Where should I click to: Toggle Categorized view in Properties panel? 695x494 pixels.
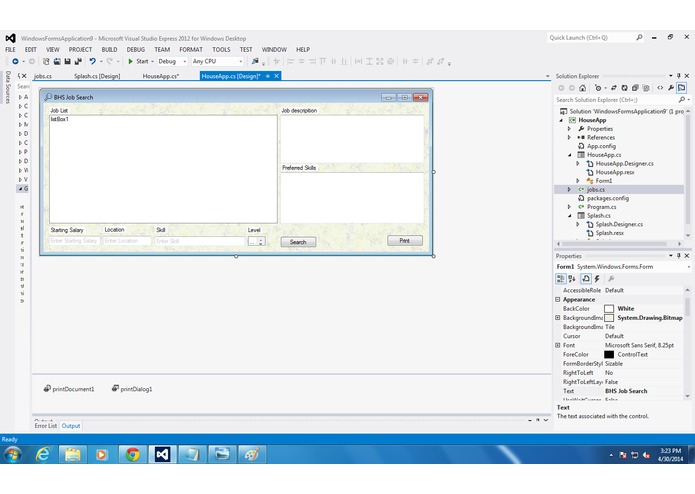click(x=561, y=279)
